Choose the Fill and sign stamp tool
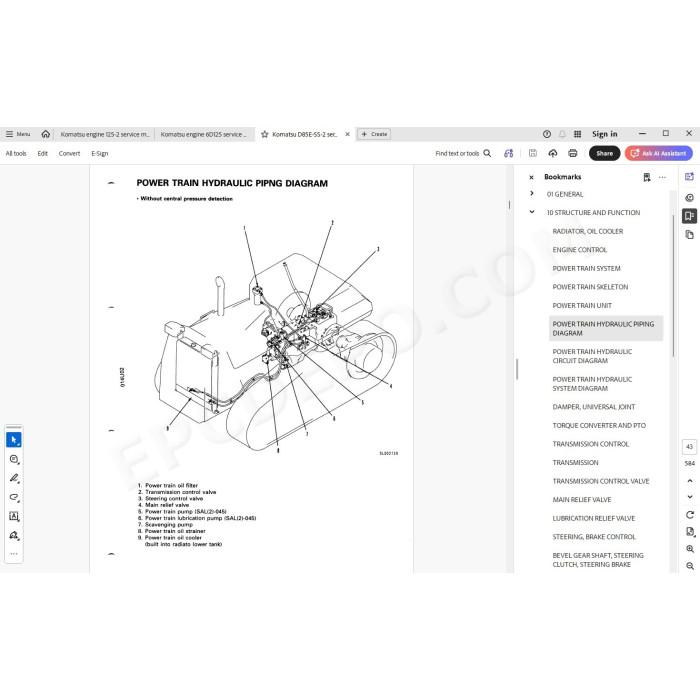Viewport: 700px width, 700px height. 14,535
